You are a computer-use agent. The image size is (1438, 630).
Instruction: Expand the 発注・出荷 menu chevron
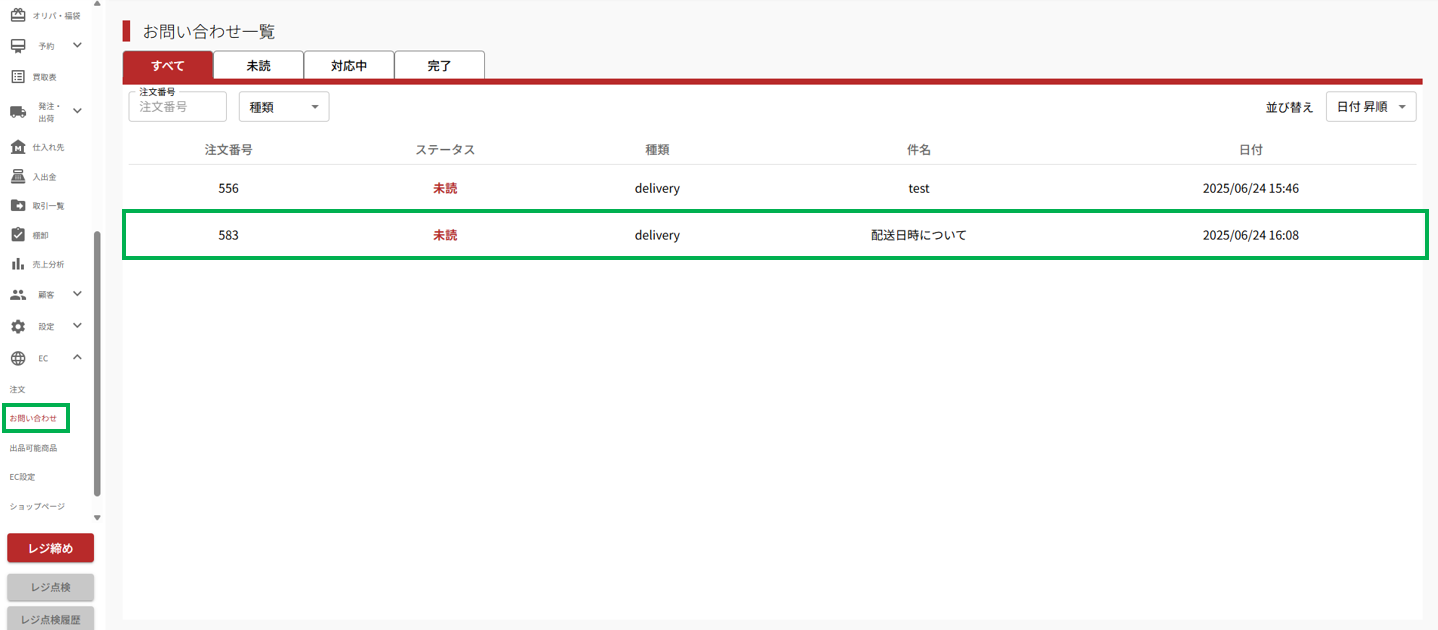click(77, 111)
